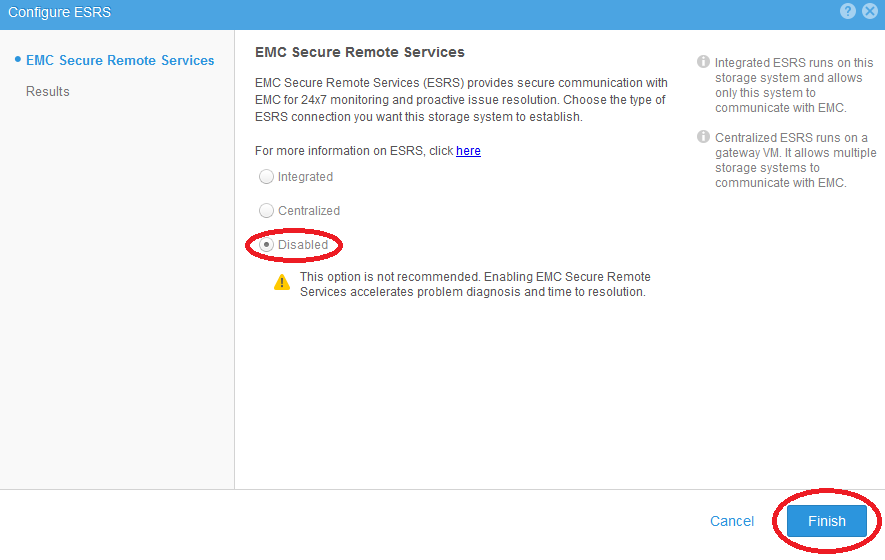
Task: Select the Disabled radio option
Action: (x=266, y=245)
